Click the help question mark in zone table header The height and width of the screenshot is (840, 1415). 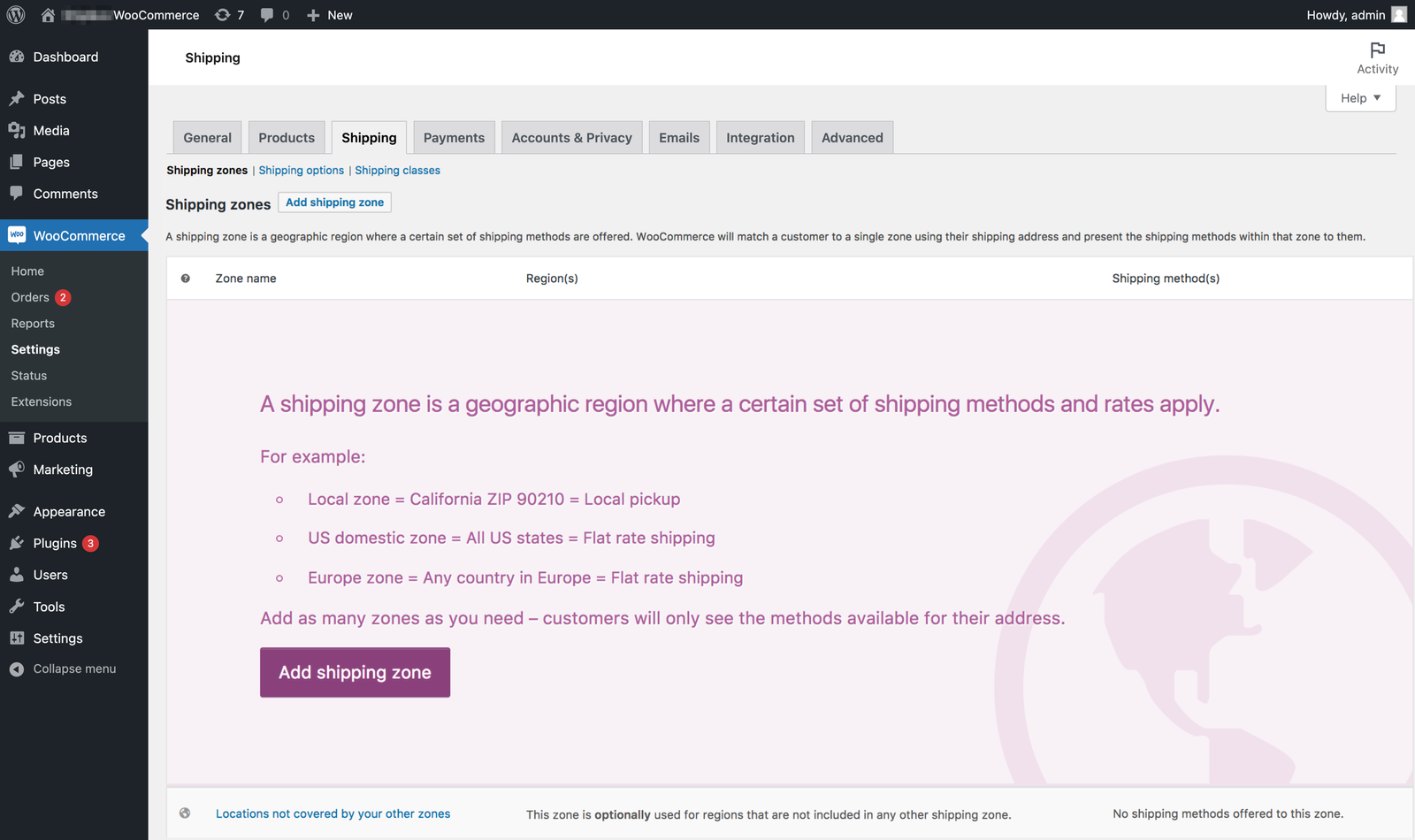[x=185, y=278]
